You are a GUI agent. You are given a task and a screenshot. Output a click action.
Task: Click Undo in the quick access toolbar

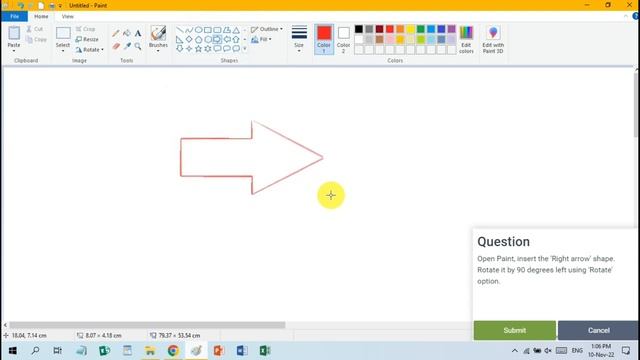tap(21, 5)
